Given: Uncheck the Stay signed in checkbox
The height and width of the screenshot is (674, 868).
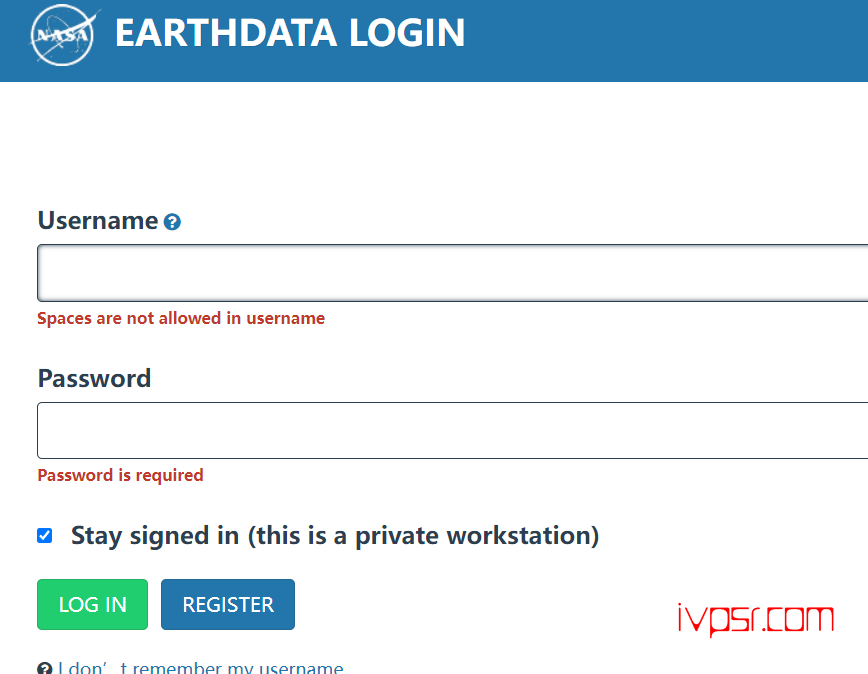Looking at the screenshot, I should pyautogui.click(x=45, y=536).
